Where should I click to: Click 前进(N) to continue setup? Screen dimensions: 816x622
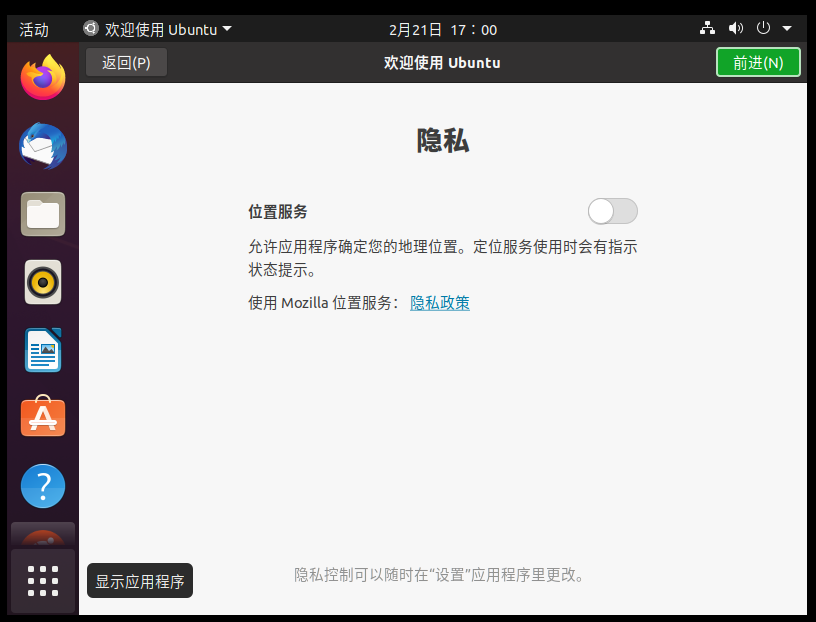[x=758, y=61]
